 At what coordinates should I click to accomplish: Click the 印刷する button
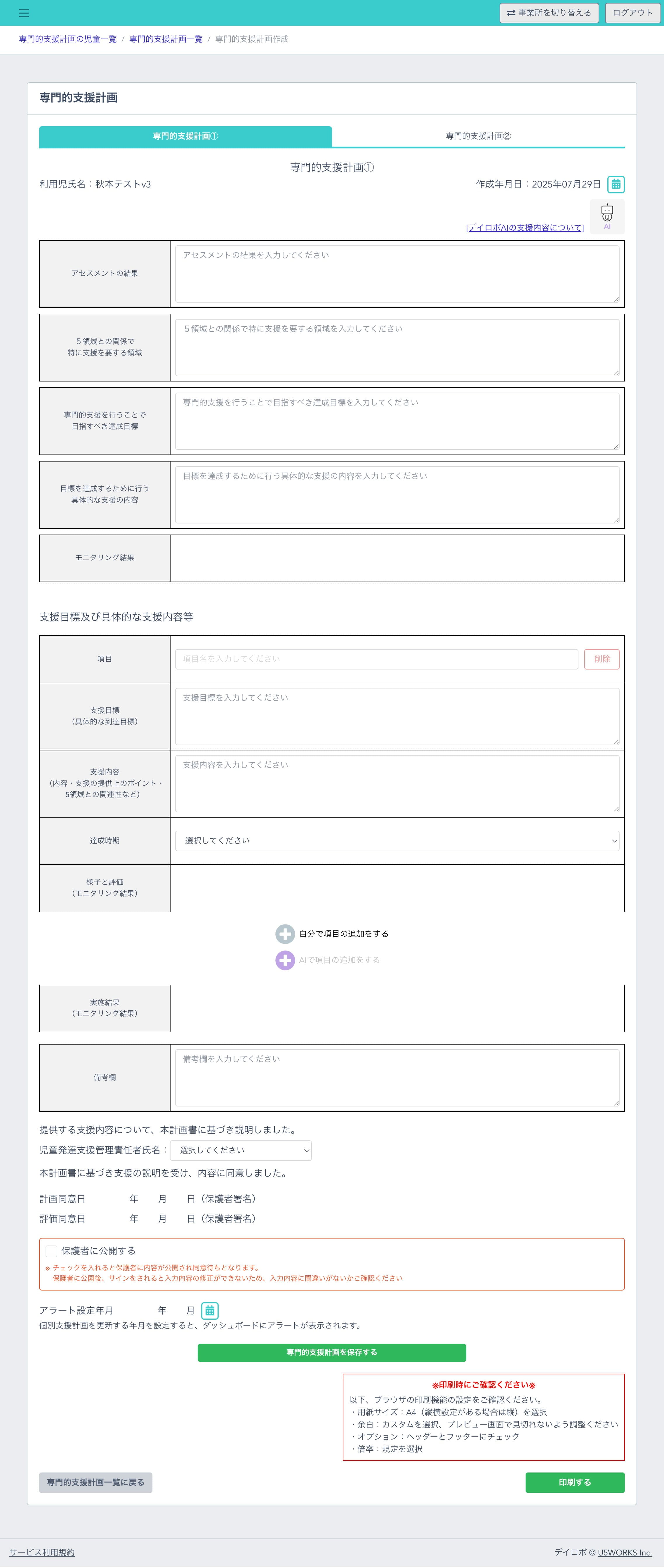(575, 1482)
